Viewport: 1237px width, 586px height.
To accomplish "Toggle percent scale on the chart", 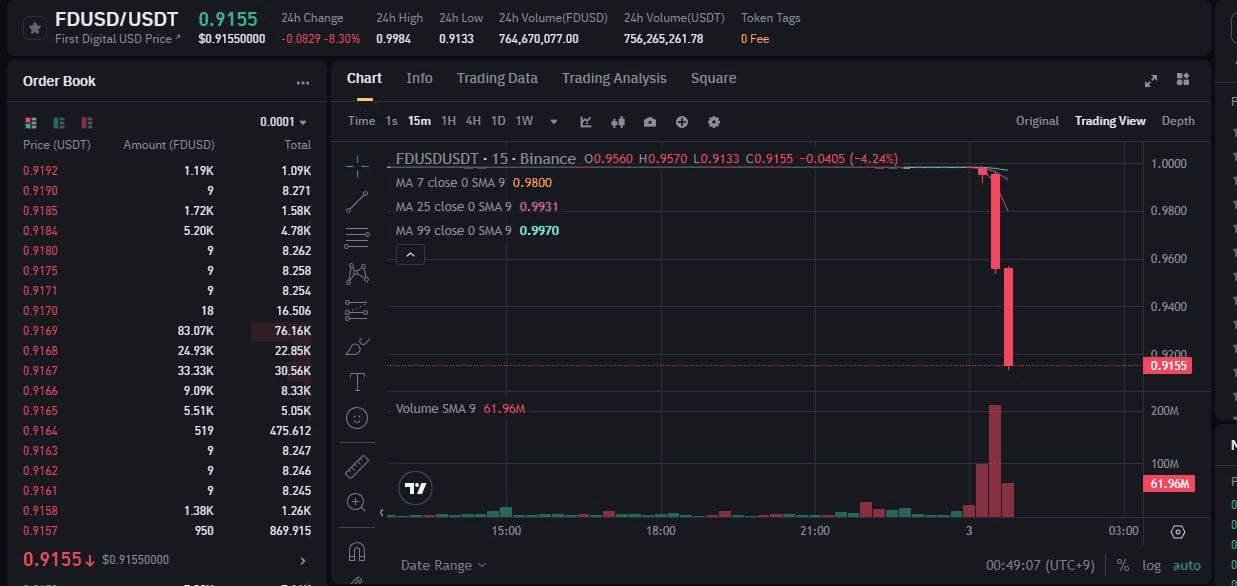I will [x=1123, y=565].
